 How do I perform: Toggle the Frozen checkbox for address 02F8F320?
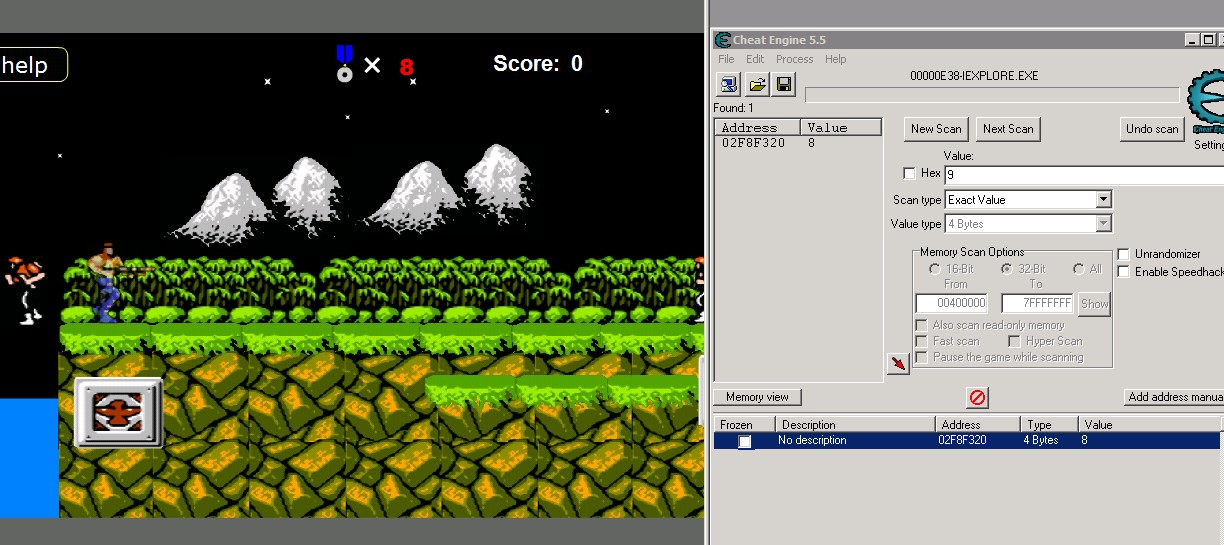pos(745,441)
